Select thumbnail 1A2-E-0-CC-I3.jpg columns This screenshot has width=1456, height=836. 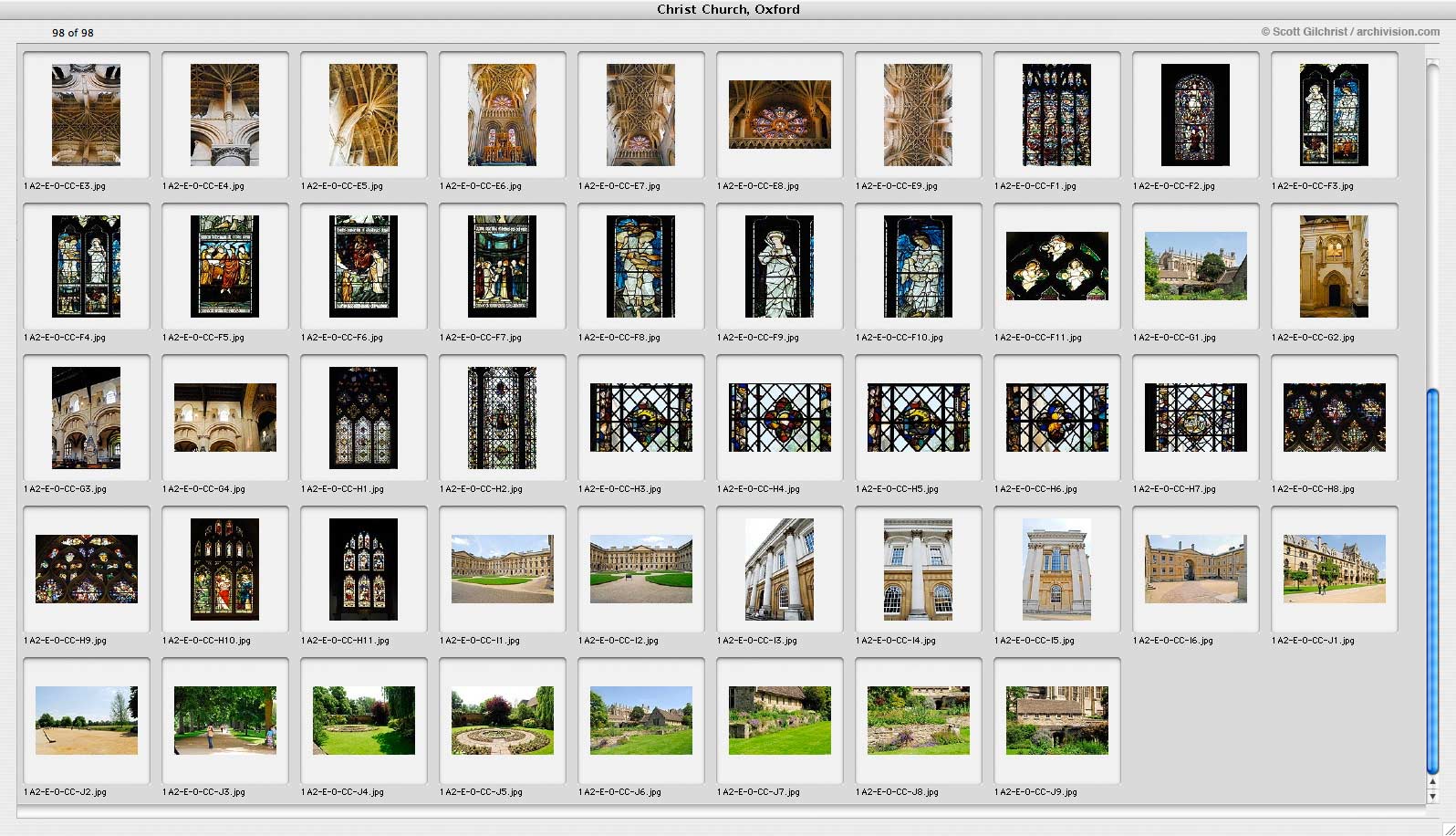point(780,570)
